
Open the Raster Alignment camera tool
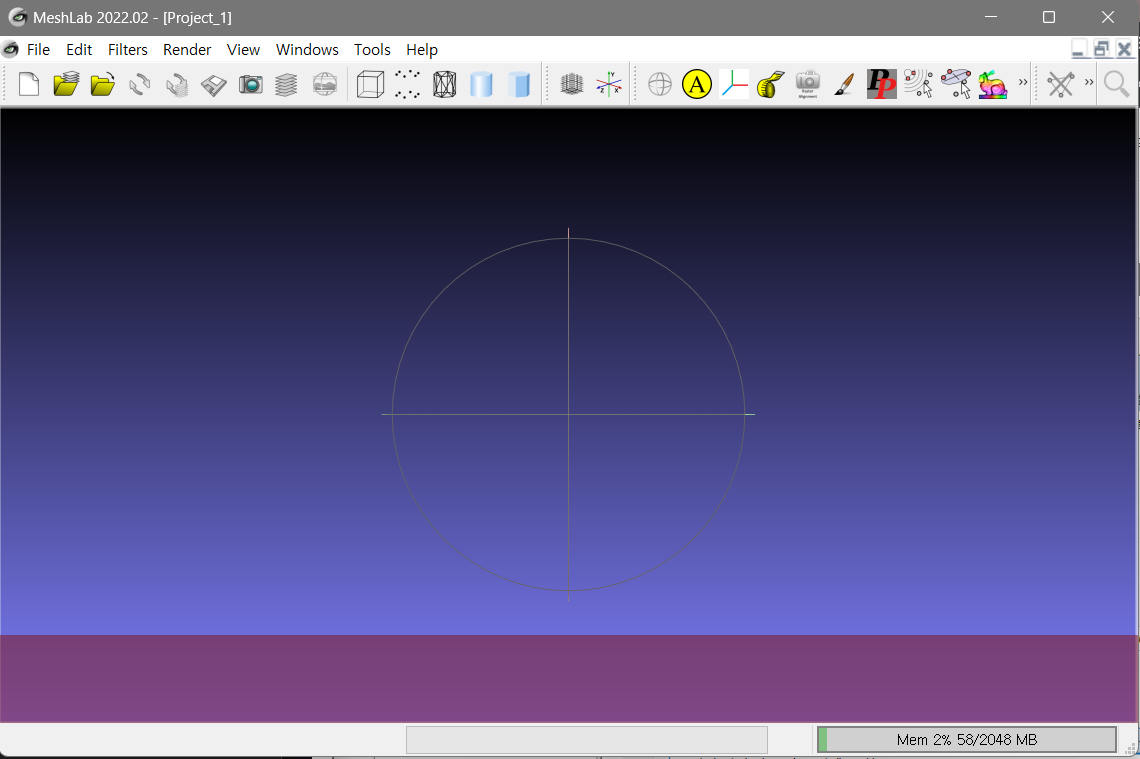[808, 85]
